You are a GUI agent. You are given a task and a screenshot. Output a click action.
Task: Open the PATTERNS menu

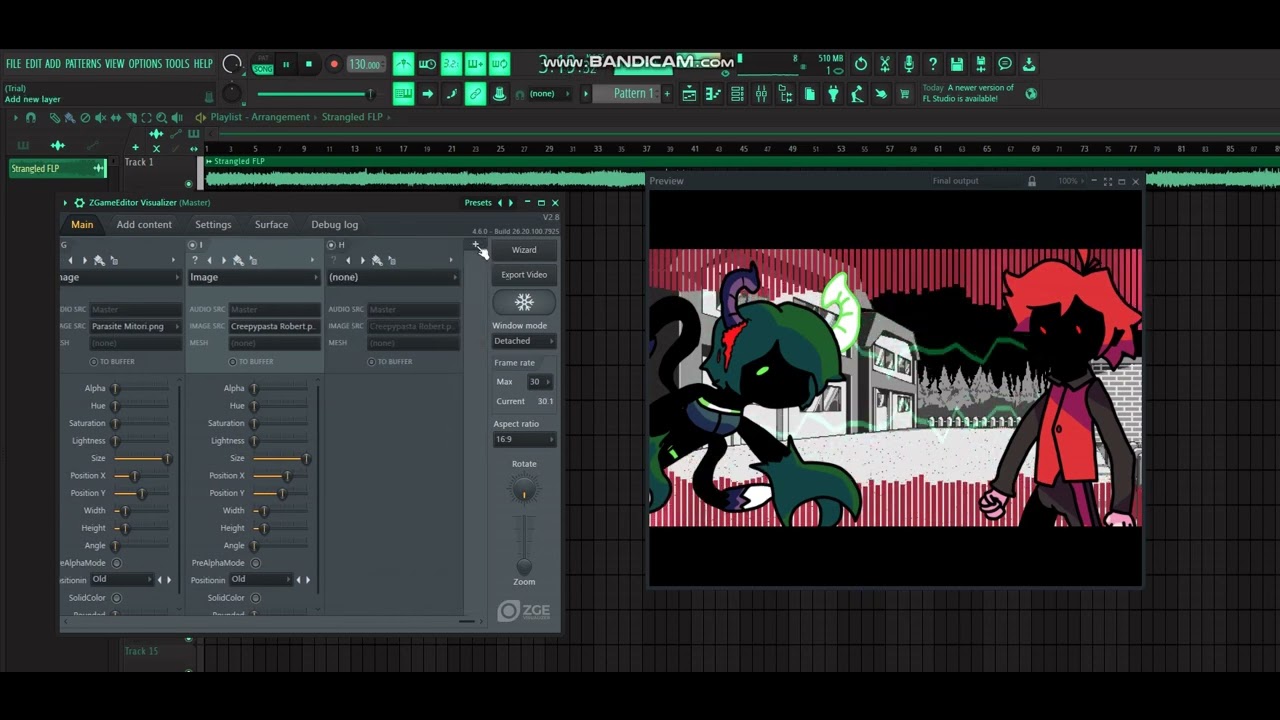click(x=83, y=64)
